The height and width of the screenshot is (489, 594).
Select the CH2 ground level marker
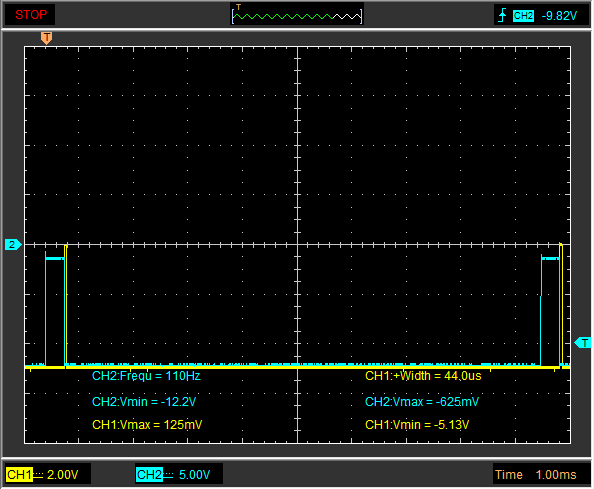pyautogui.click(x=13, y=245)
